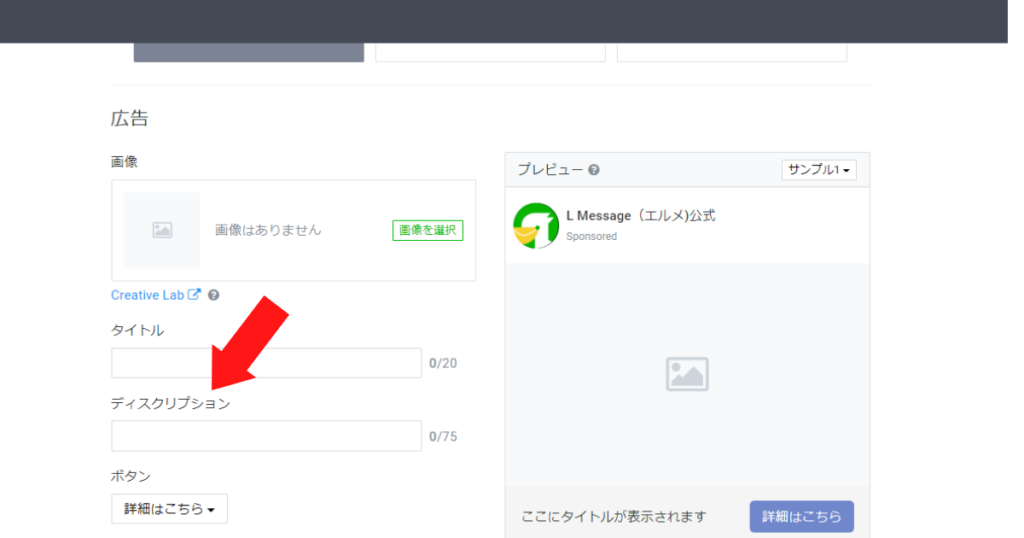Click the 0/75 description character counter

pyautogui.click(x=443, y=436)
